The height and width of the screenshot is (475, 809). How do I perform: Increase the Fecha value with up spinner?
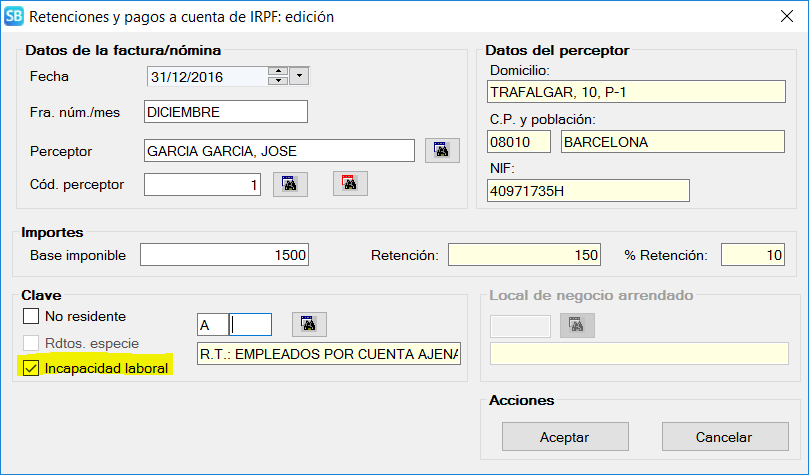point(278,71)
